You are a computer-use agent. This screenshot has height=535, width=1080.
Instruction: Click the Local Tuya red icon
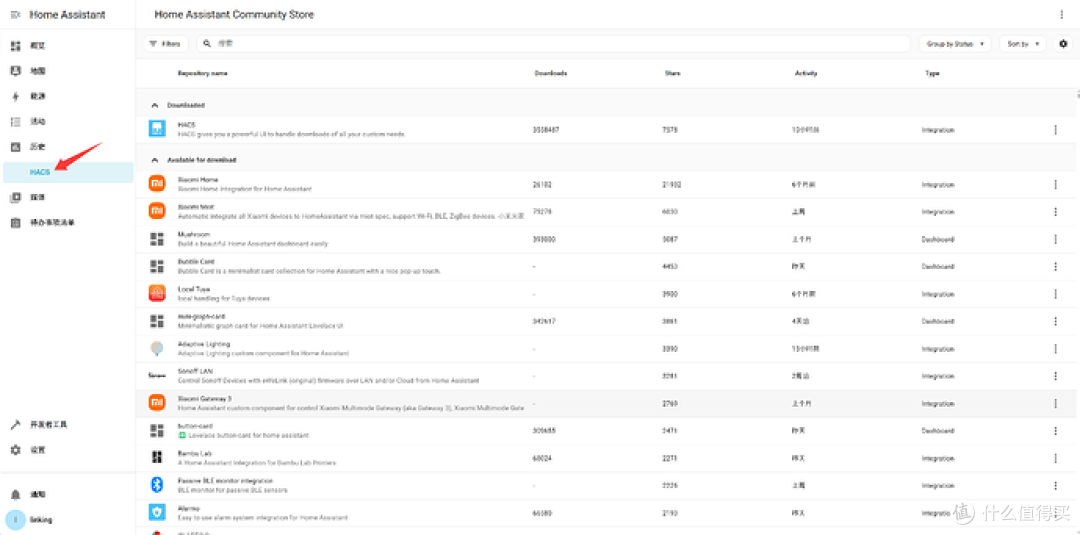tap(157, 293)
